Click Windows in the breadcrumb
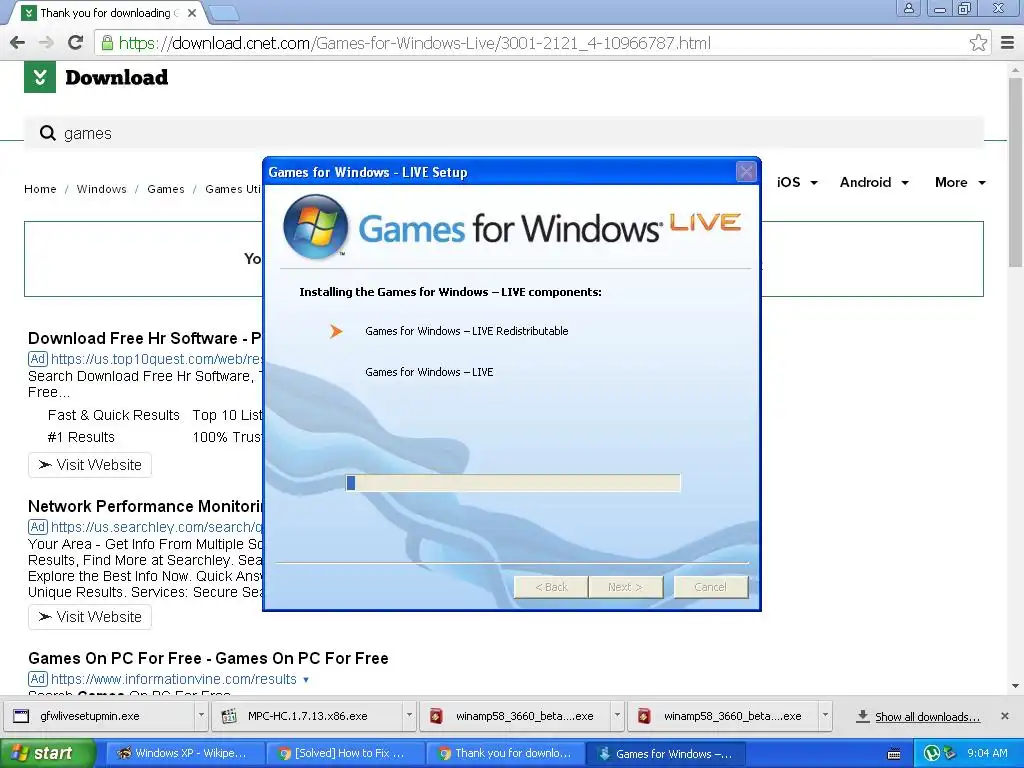Viewport: 1024px width, 768px height. coord(101,189)
